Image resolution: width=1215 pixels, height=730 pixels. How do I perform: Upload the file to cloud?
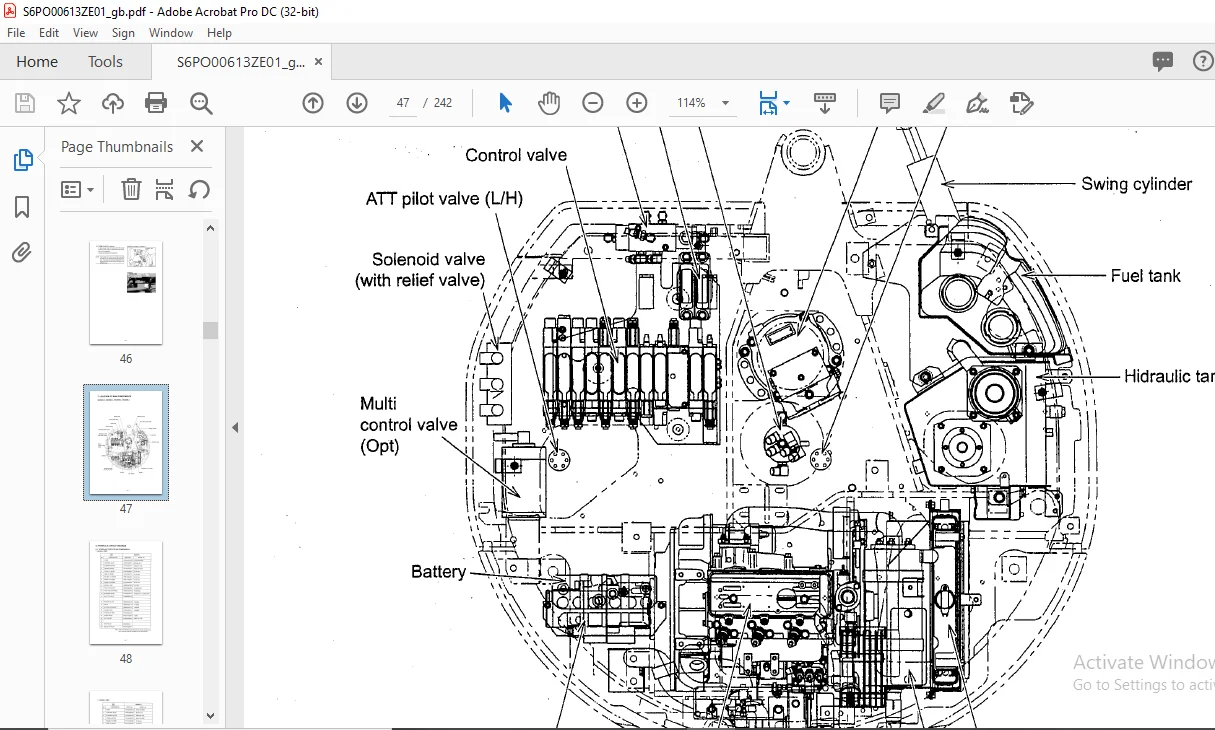click(x=113, y=103)
